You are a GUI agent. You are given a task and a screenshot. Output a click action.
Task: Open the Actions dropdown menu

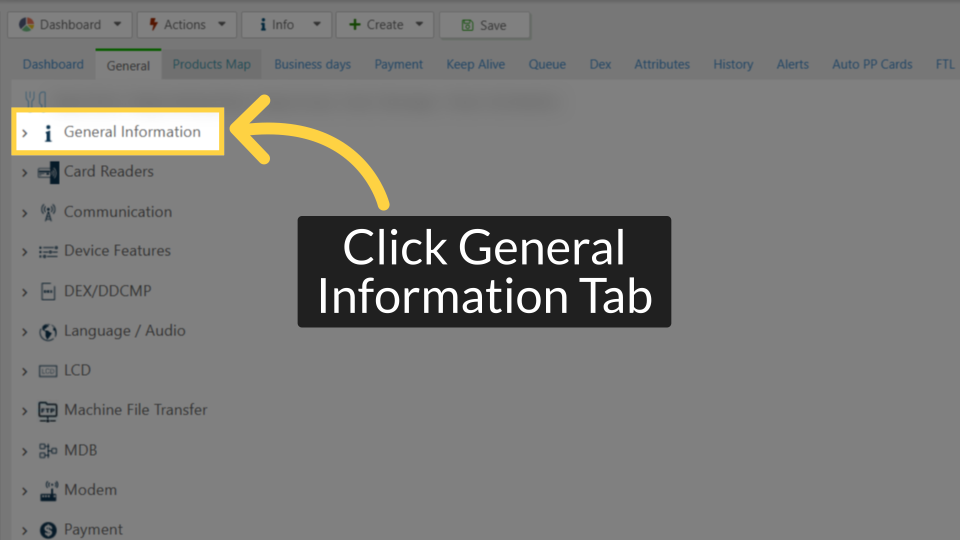point(186,25)
